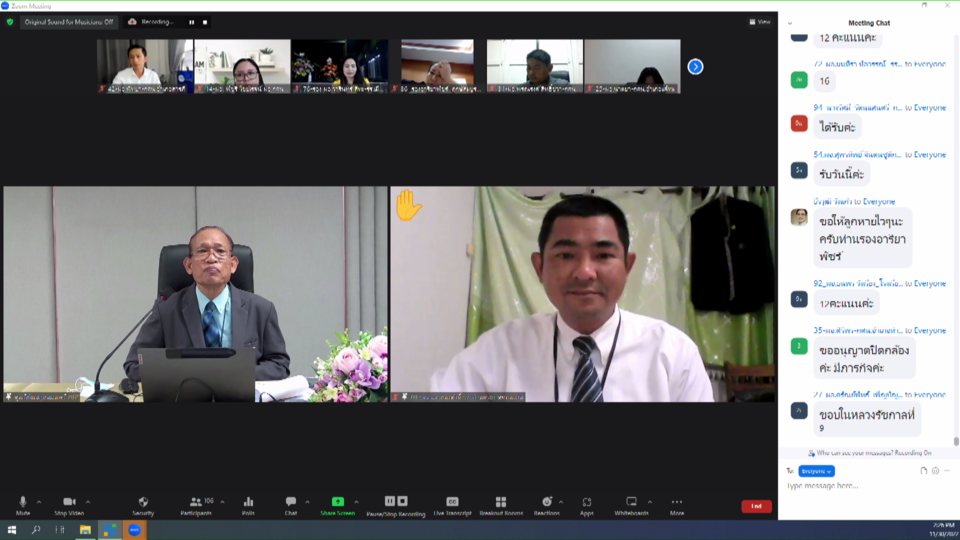This screenshot has height=540, width=960.
Task: Expand options arrow beside Whiteboards
Action: click(x=650, y=502)
